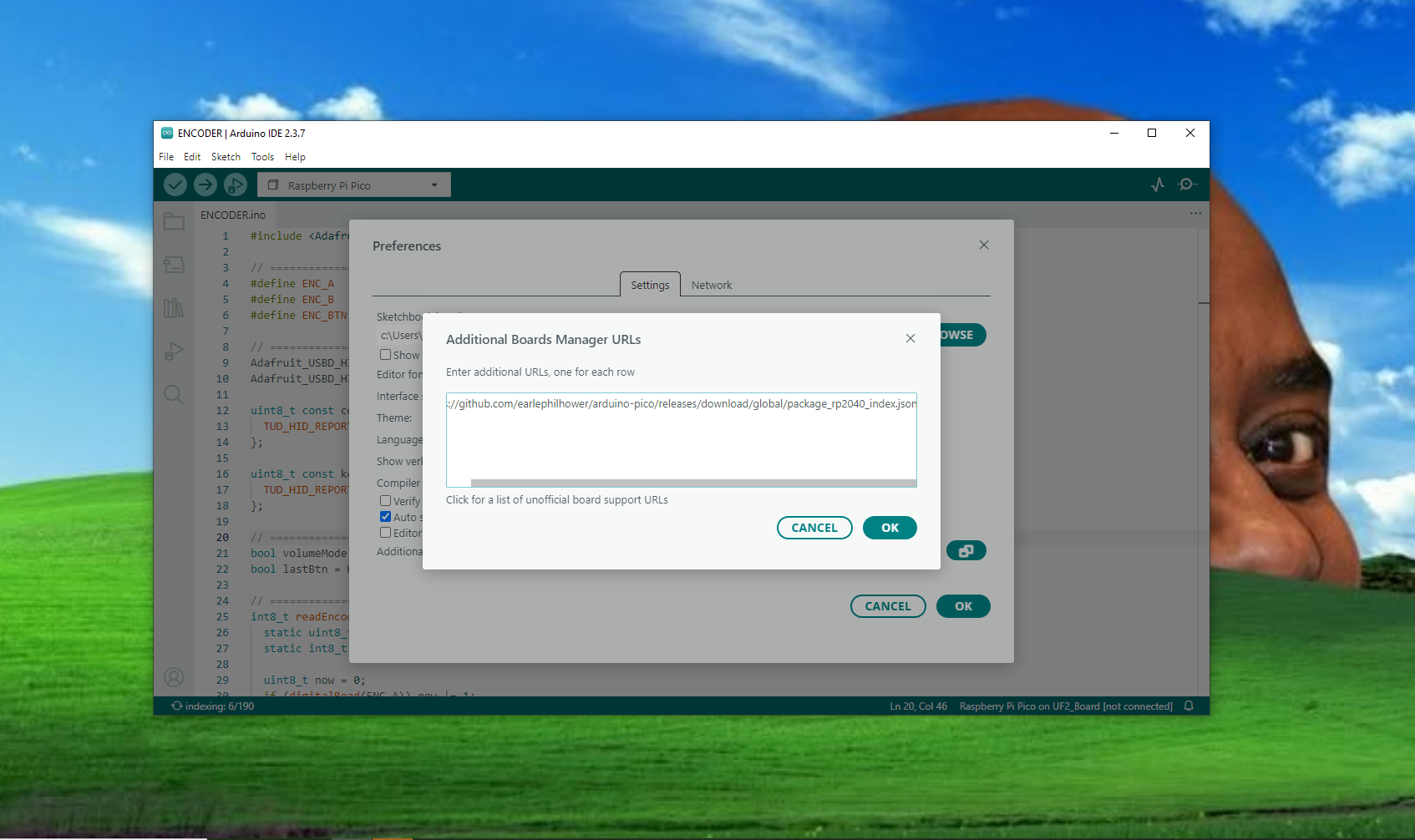Open the Boards Manager sidebar icon
Viewport: 1415px width, 840px height.
(x=174, y=265)
